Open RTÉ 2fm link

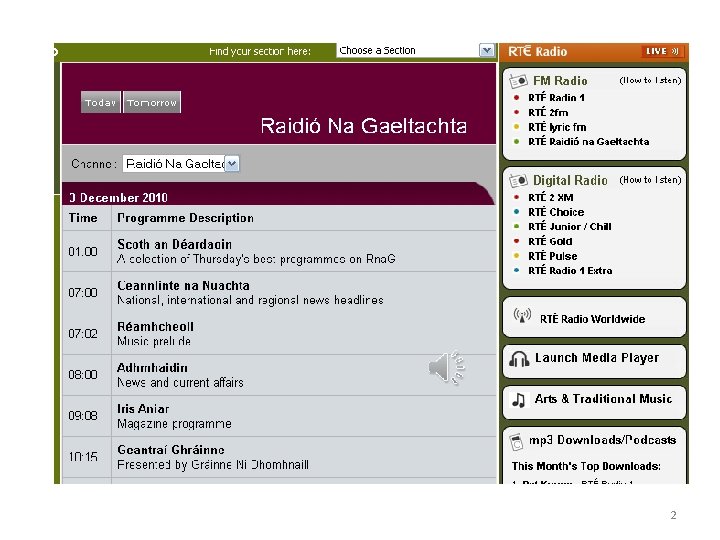[548, 112]
